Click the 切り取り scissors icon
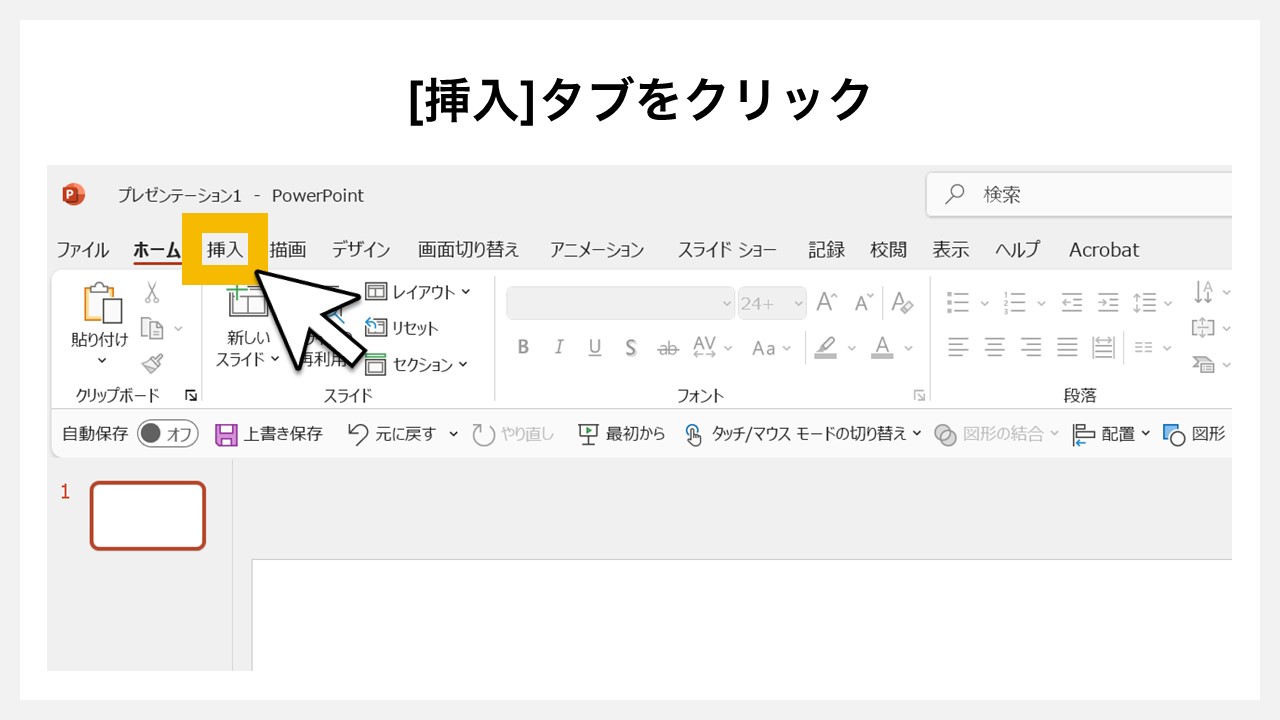This screenshot has width=1280, height=720. tap(154, 290)
